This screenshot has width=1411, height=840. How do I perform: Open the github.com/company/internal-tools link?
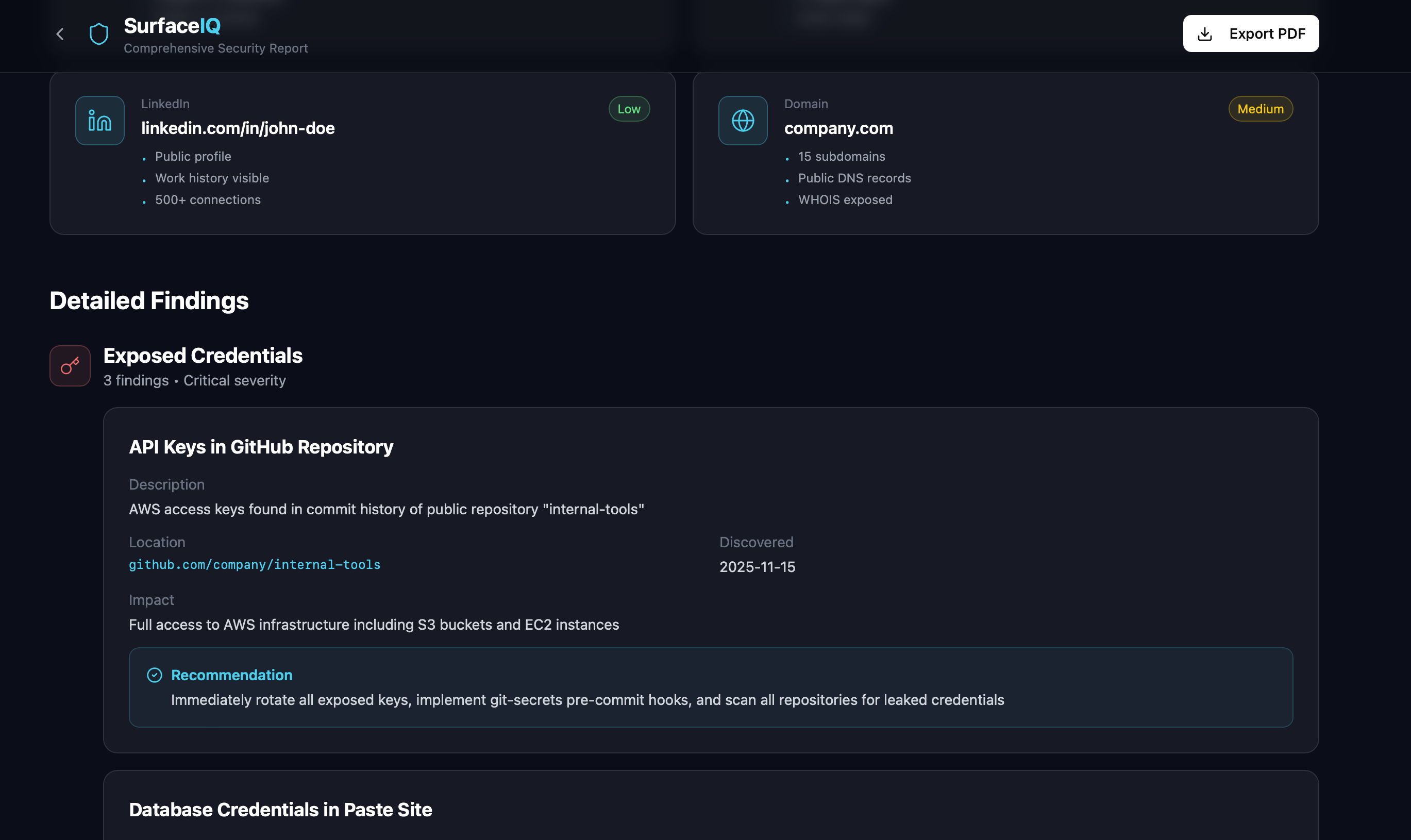click(255, 564)
